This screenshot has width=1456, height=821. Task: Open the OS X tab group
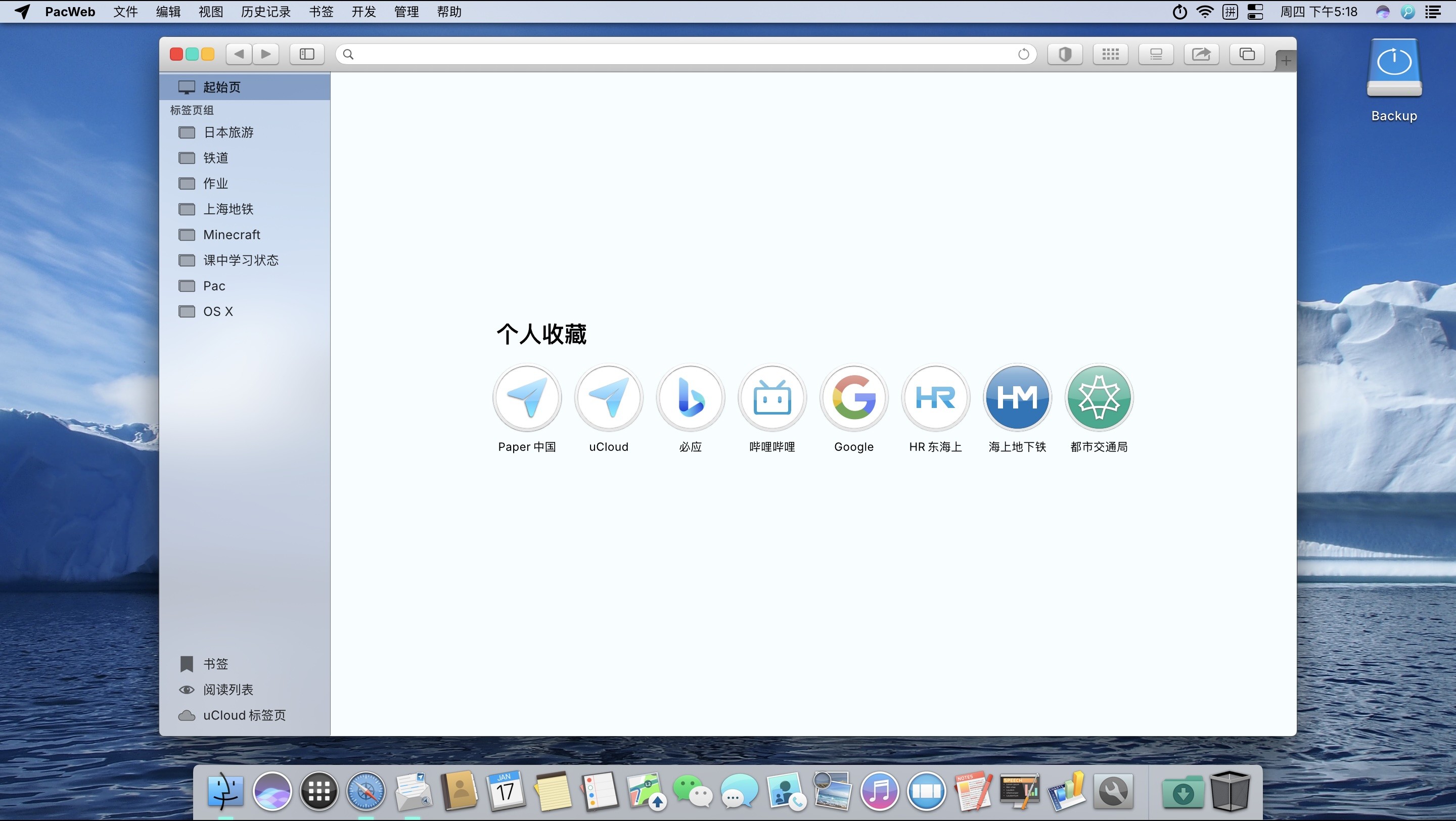click(x=245, y=311)
